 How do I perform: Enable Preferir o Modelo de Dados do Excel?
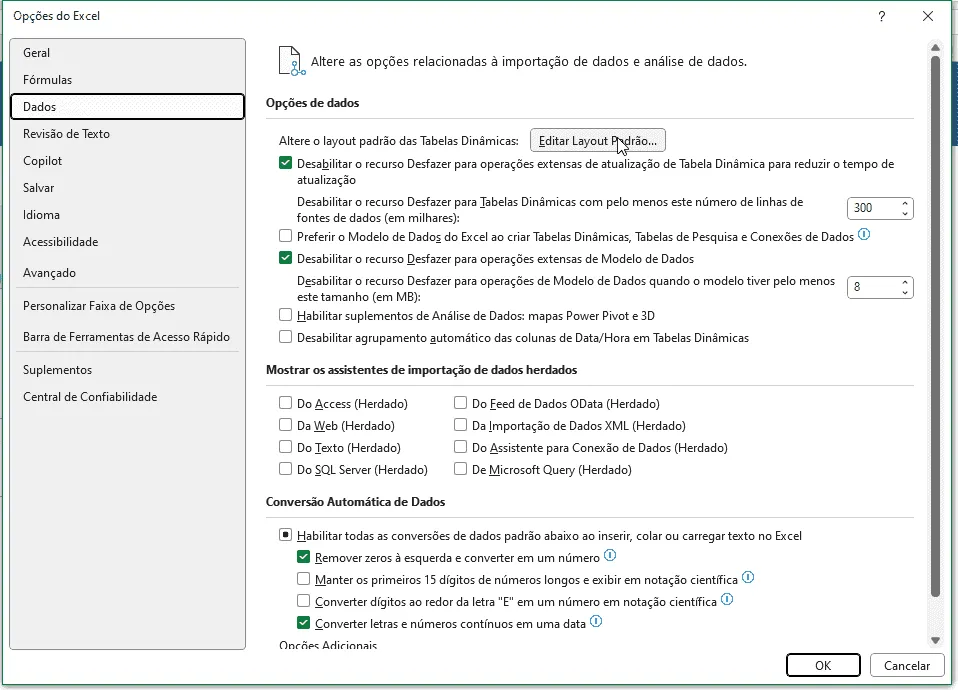(285, 235)
